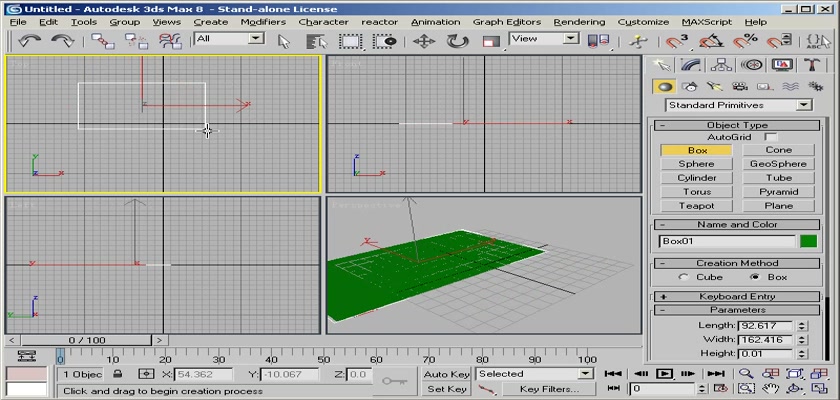
Task: Toggle the Window/Crossing selection mode
Action: point(385,42)
